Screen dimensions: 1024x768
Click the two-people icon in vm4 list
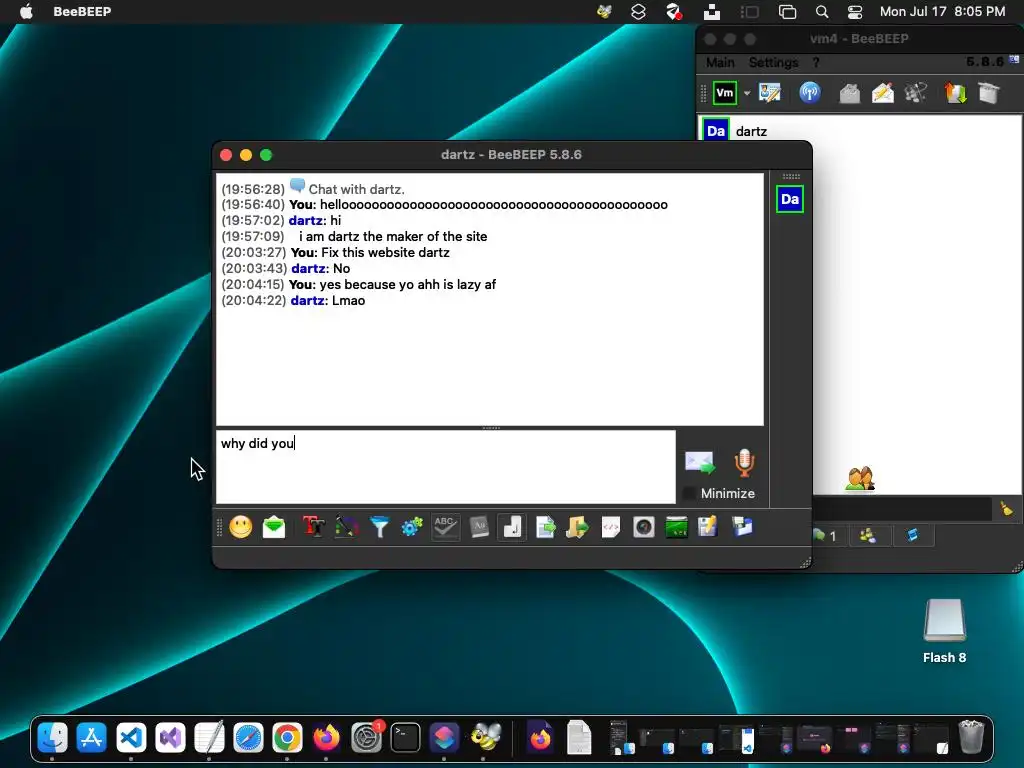click(860, 479)
